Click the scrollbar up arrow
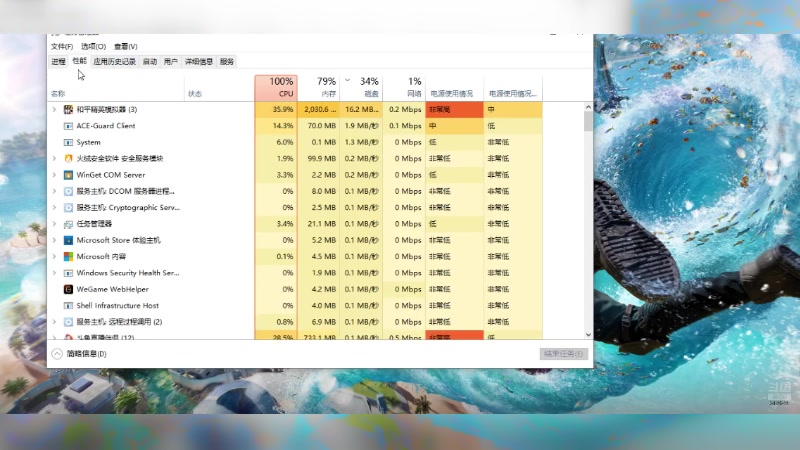The width and height of the screenshot is (800, 450). 588,107
